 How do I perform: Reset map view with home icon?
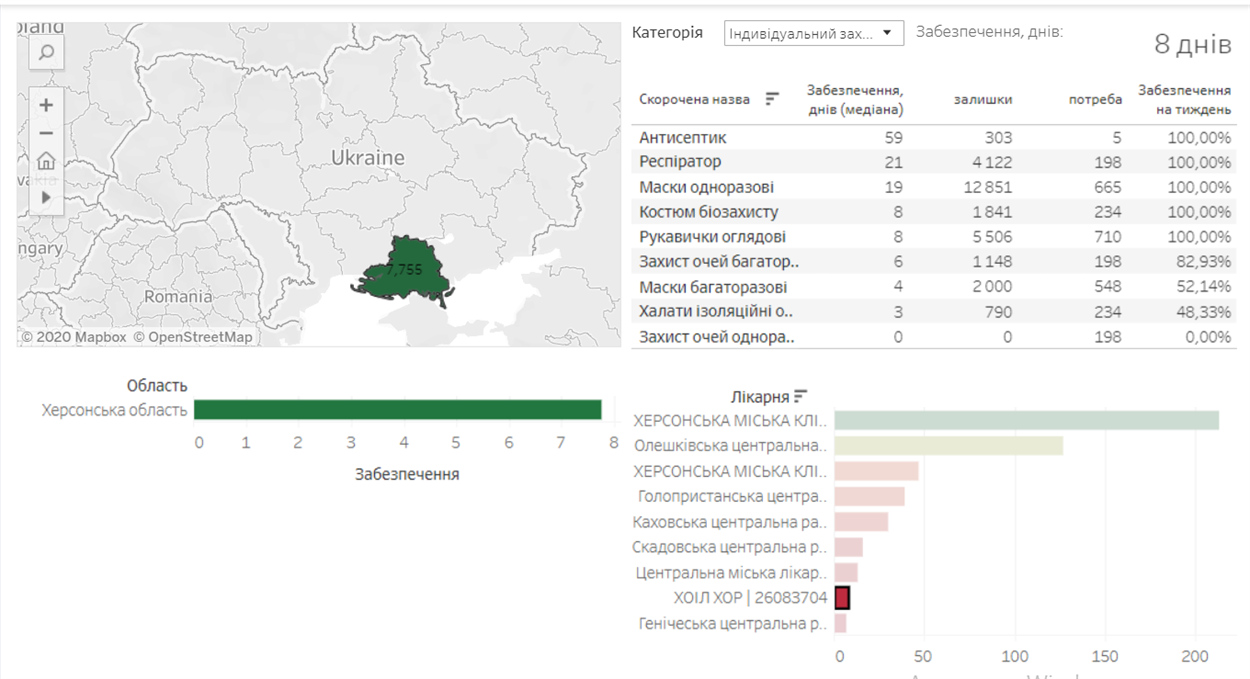click(46, 161)
